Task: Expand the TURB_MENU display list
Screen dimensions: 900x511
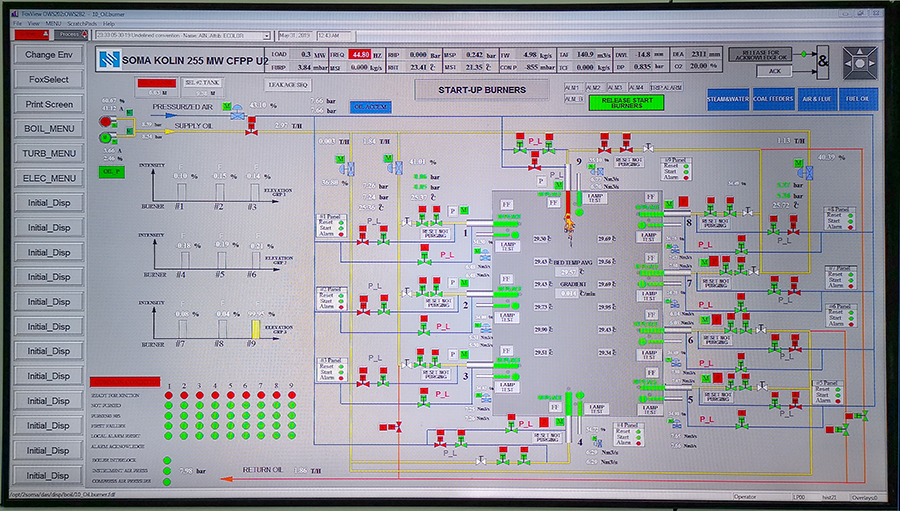Action: (x=49, y=153)
